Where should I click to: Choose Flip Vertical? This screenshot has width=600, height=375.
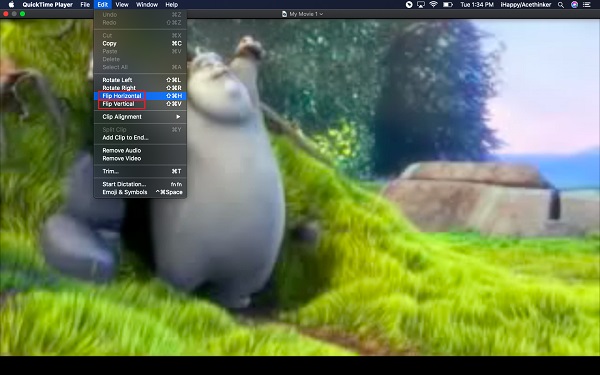click(x=140, y=104)
